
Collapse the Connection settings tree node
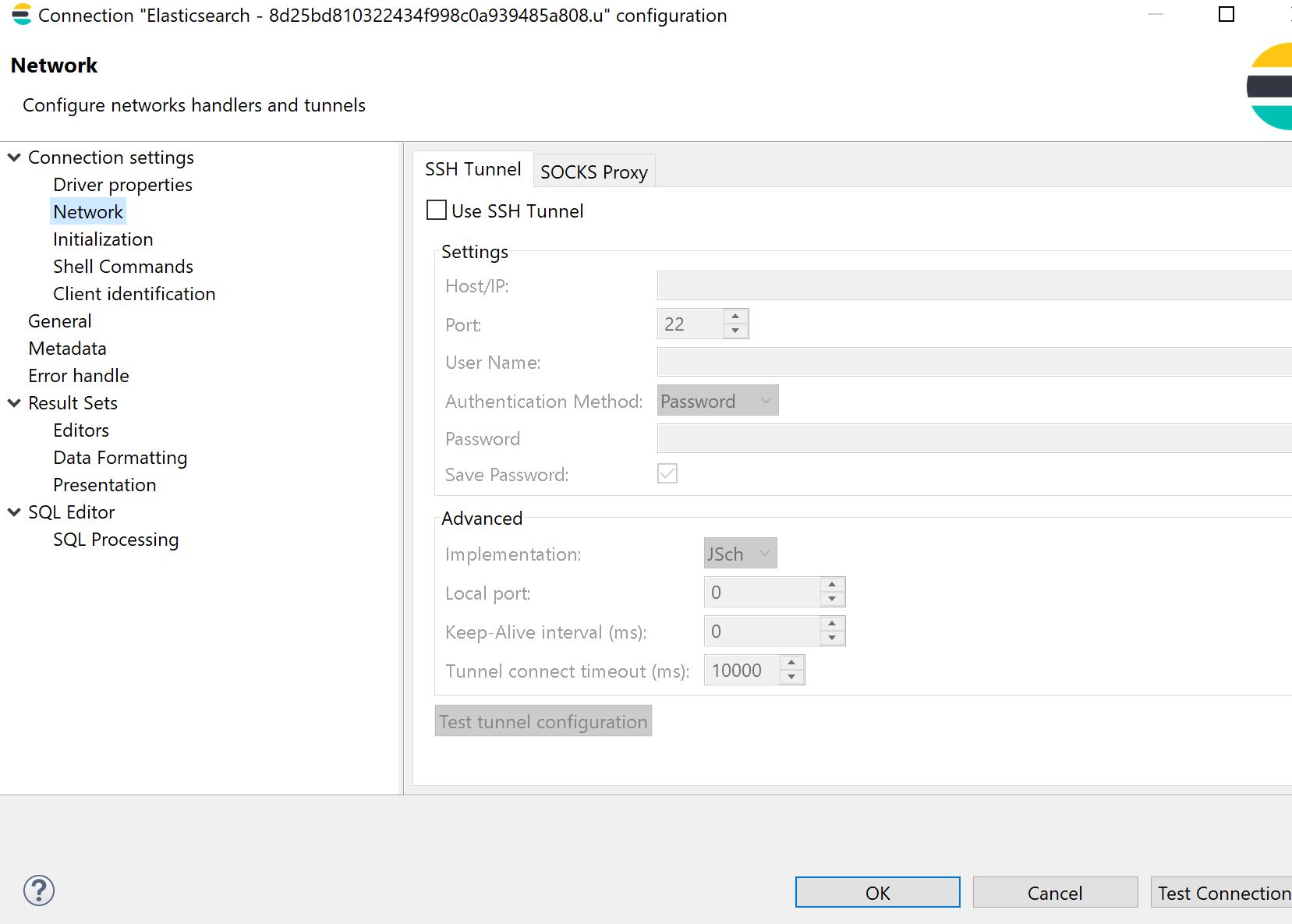[x=14, y=158]
